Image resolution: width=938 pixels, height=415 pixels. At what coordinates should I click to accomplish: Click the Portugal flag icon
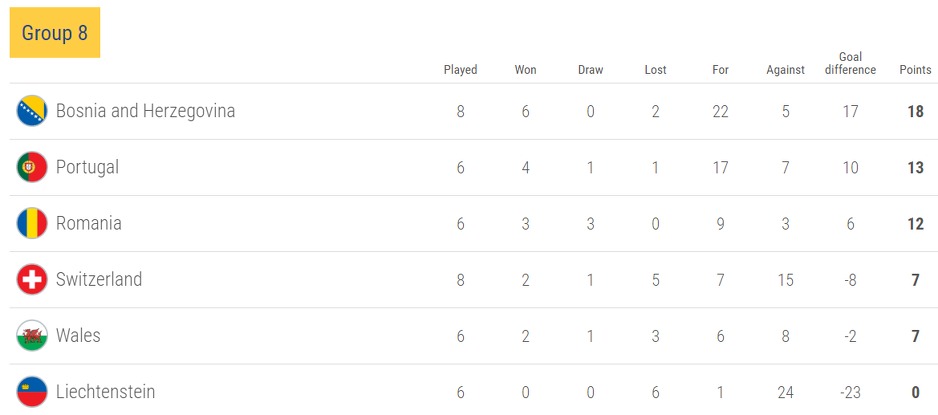tap(32, 167)
